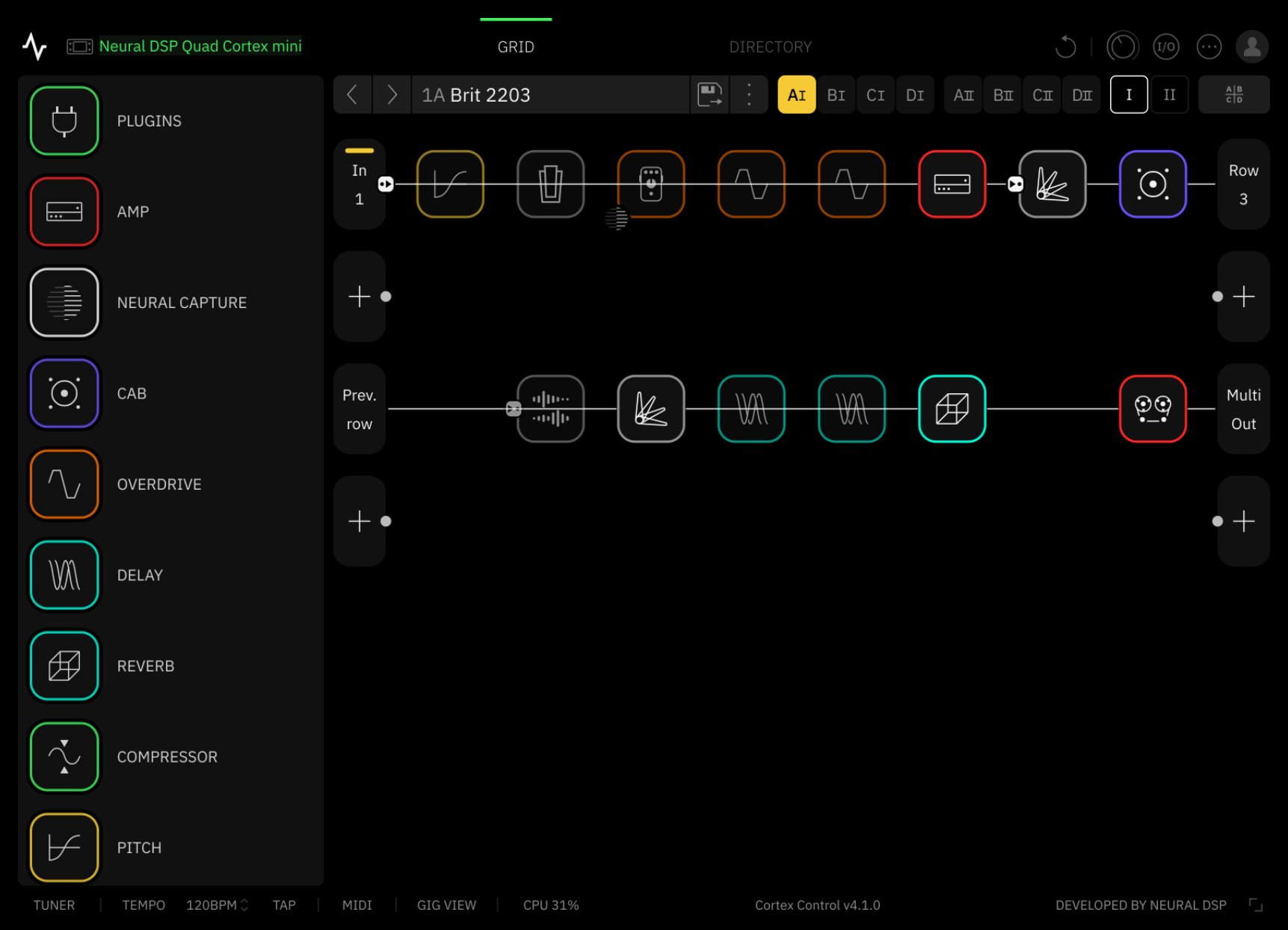Screen dimensions: 1288x930
Task: Select the noise gate waveform block on row 3
Action: 550,409
